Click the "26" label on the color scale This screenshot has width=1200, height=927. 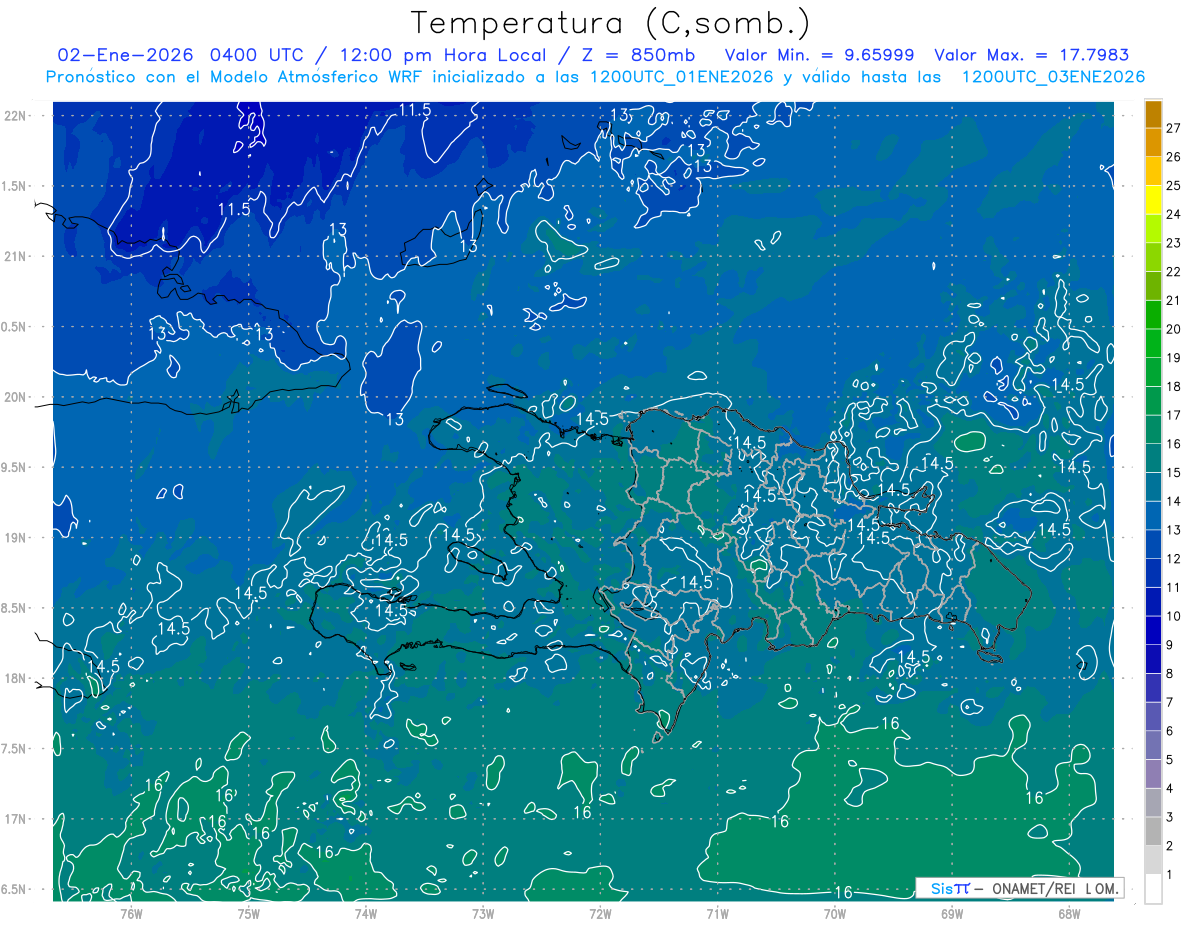(x=1174, y=157)
